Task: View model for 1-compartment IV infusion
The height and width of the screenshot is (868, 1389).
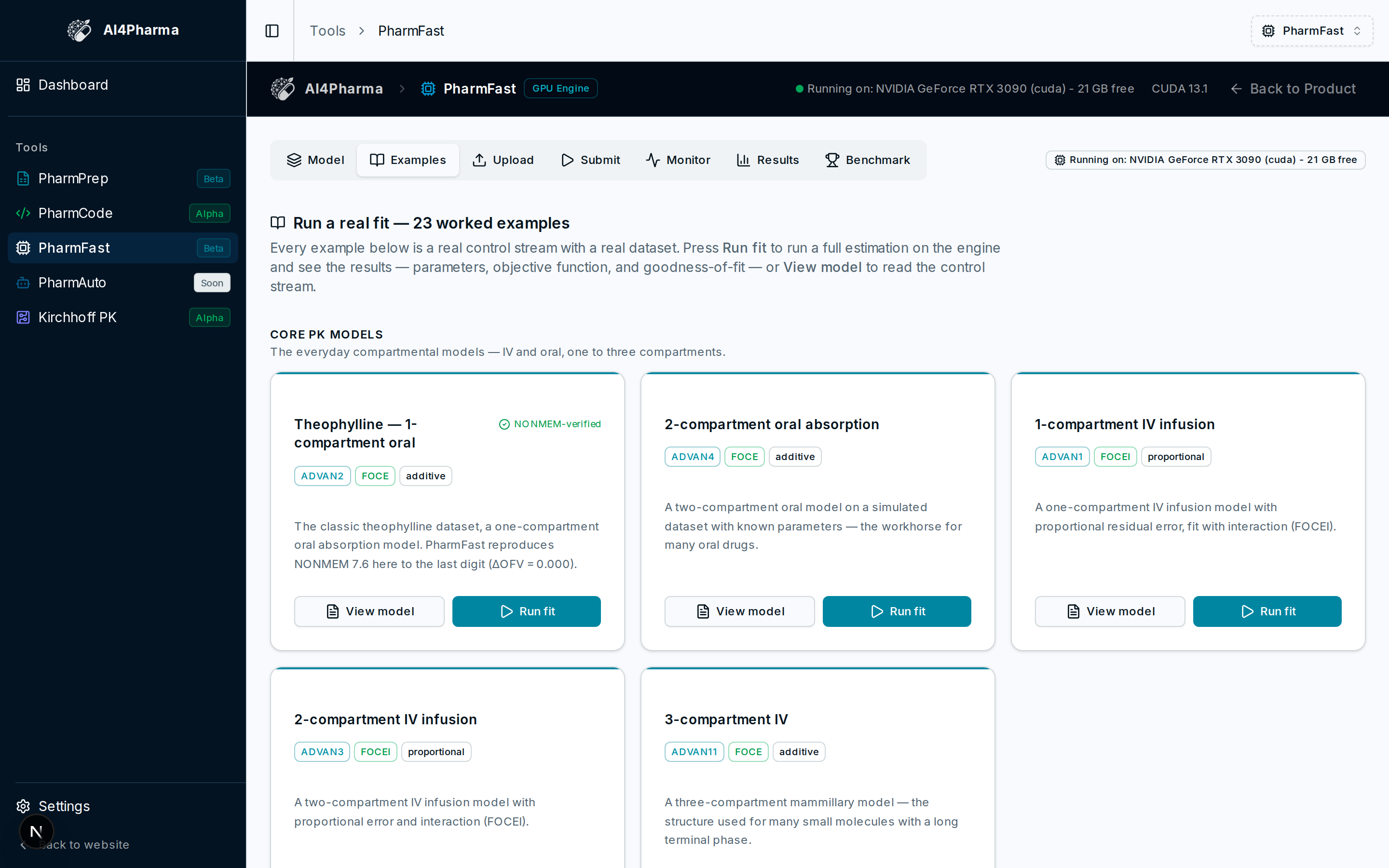Action: 1110,611
